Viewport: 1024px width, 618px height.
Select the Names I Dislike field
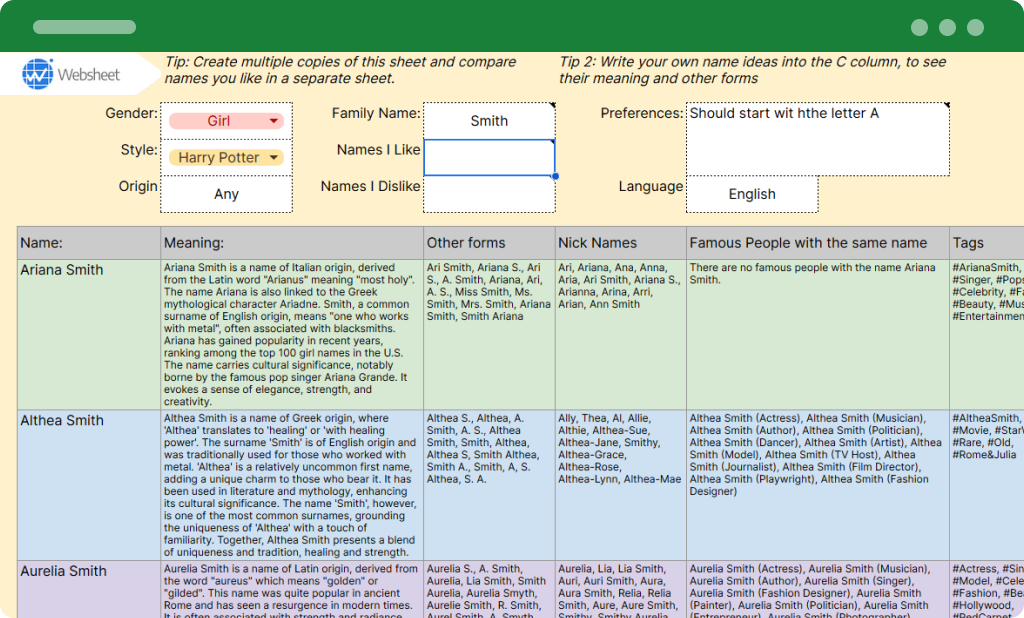tap(489, 193)
